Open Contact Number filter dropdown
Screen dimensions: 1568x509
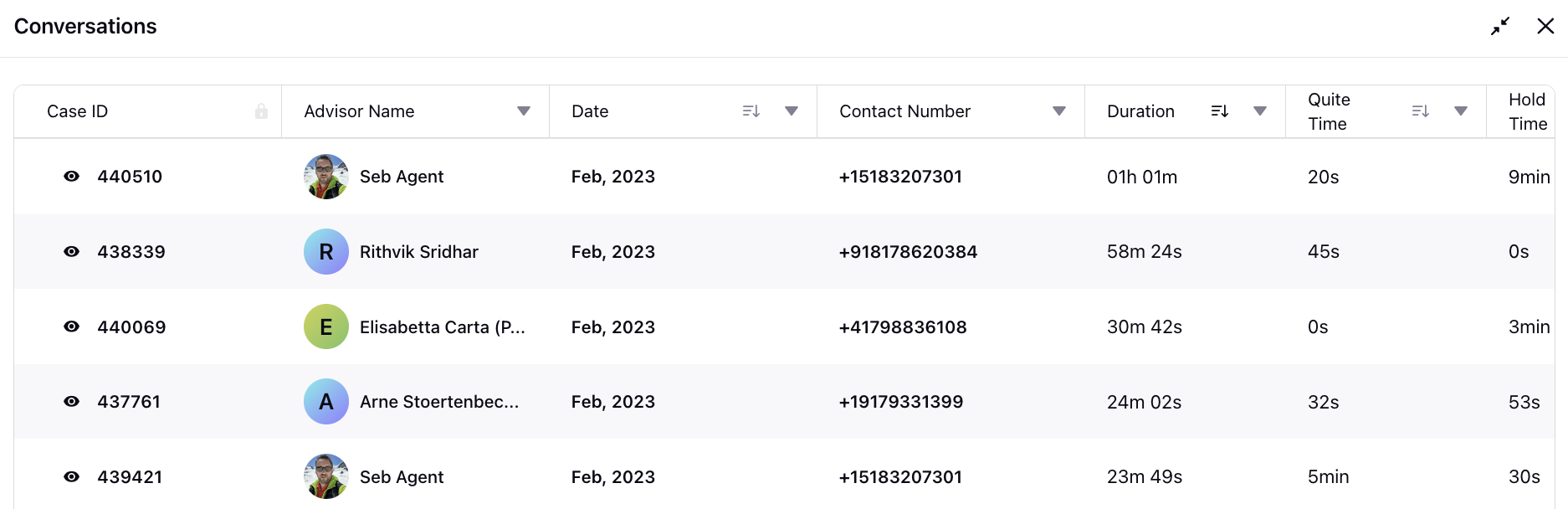coord(1059,111)
